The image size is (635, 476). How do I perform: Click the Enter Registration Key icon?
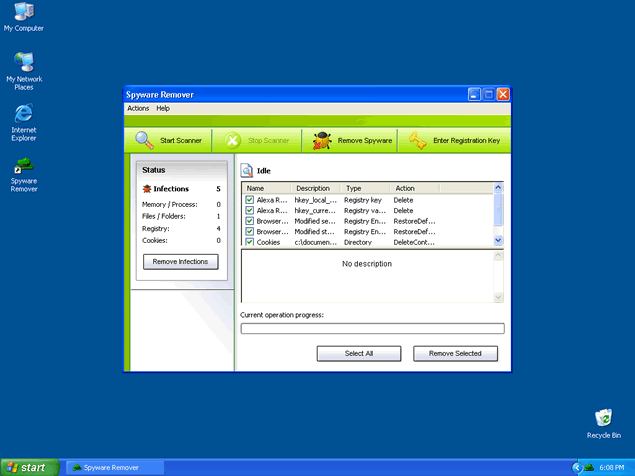pyautogui.click(x=417, y=141)
